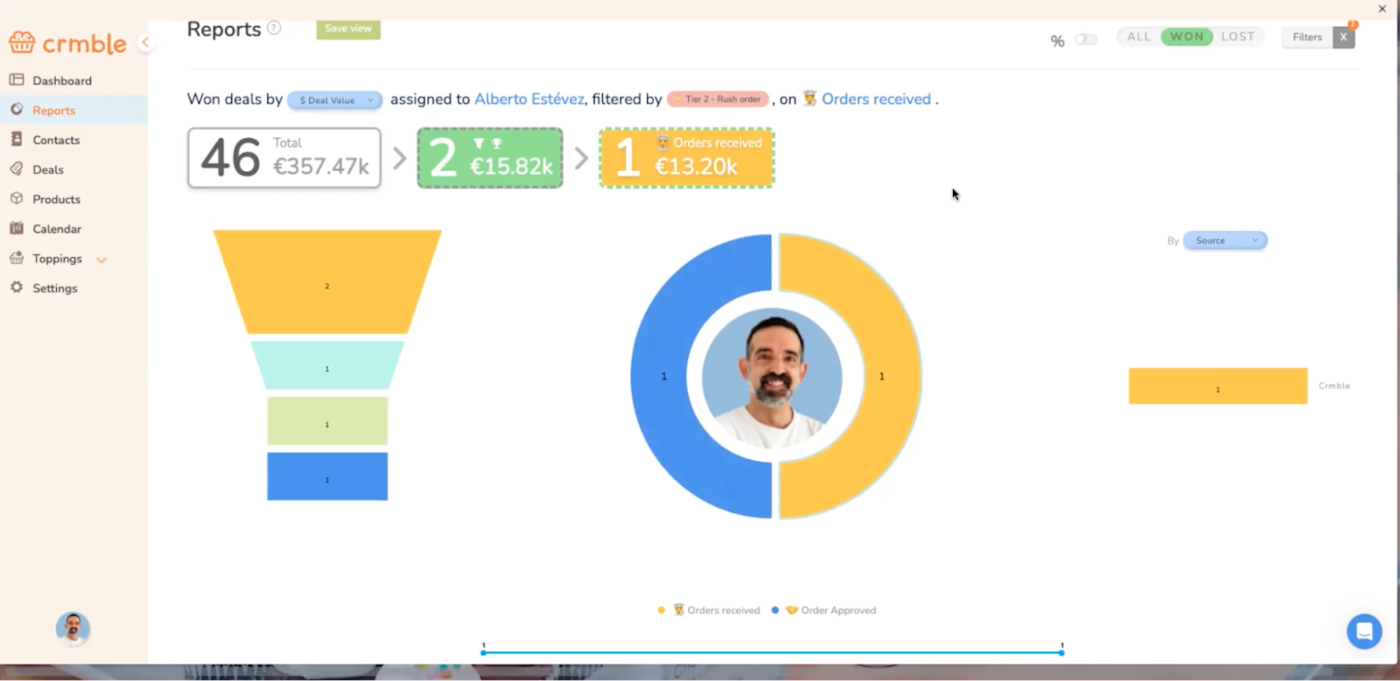Click the Reports pie-chart icon

[x=16, y=110]
